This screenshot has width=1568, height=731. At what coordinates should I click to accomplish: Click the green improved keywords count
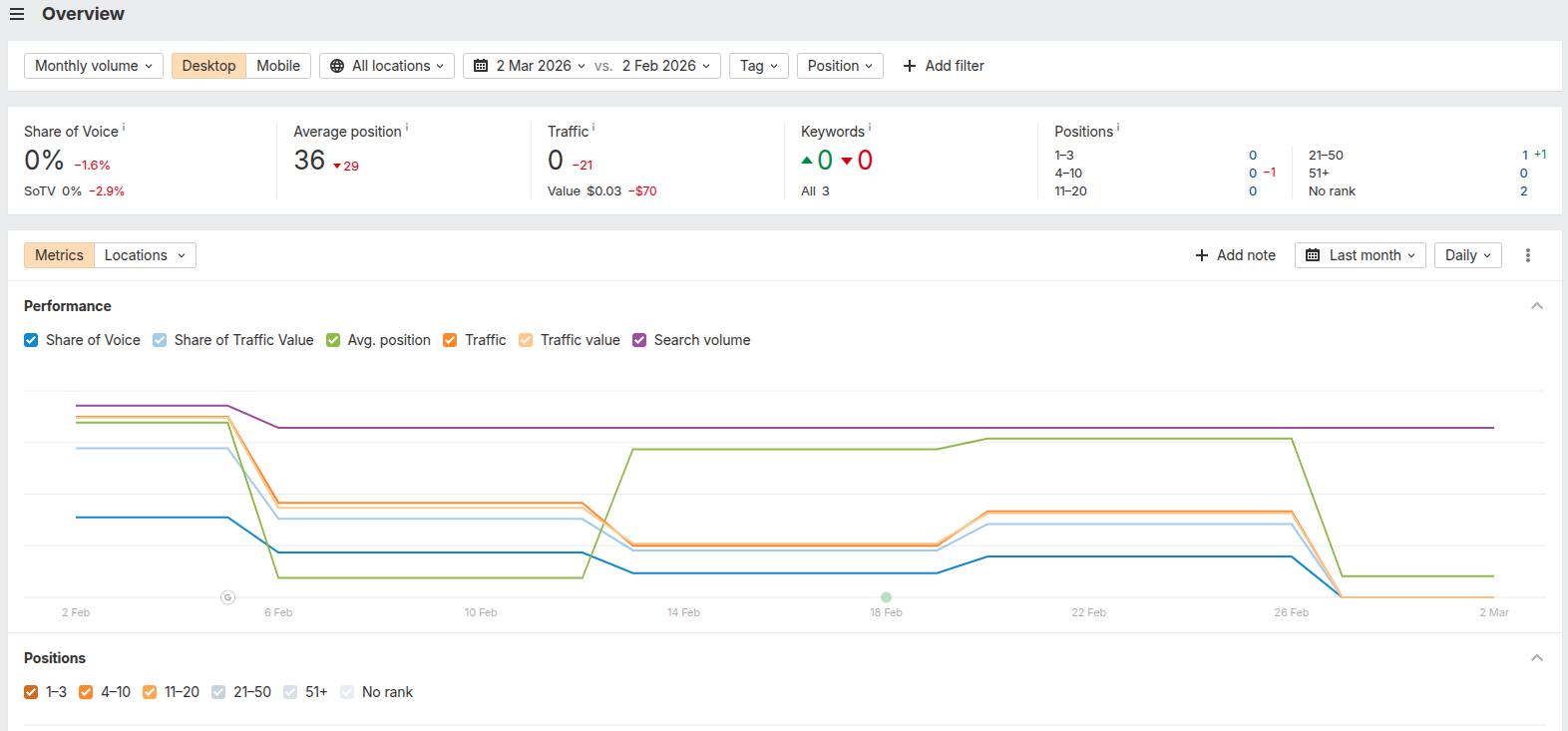[x=817, y=161]
